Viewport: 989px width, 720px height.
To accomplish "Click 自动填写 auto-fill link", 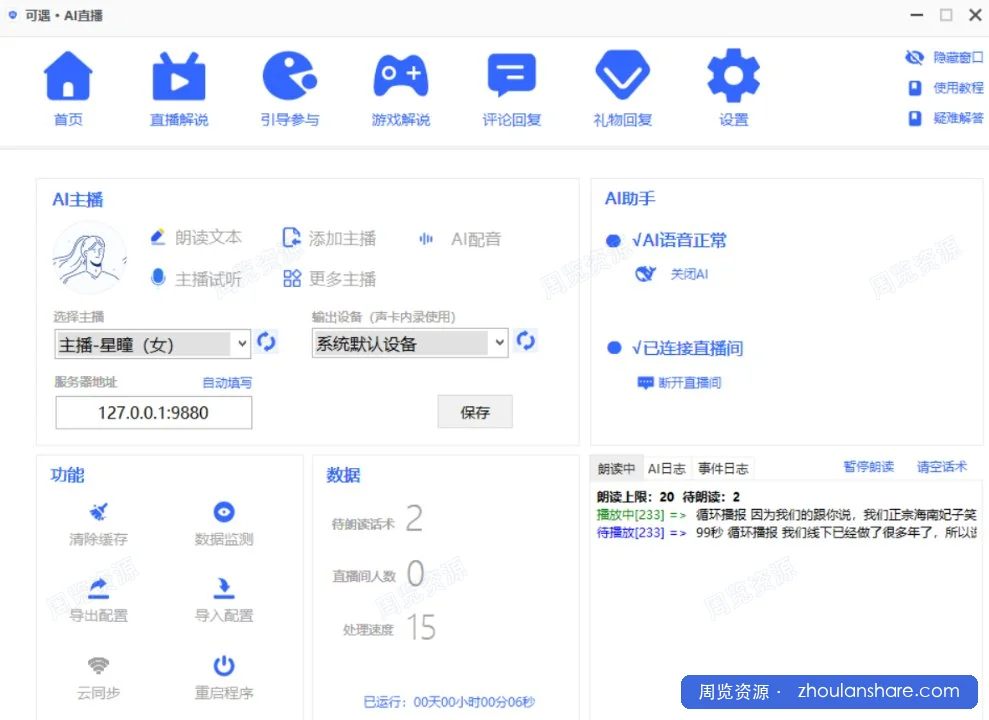I will (227, 382).
